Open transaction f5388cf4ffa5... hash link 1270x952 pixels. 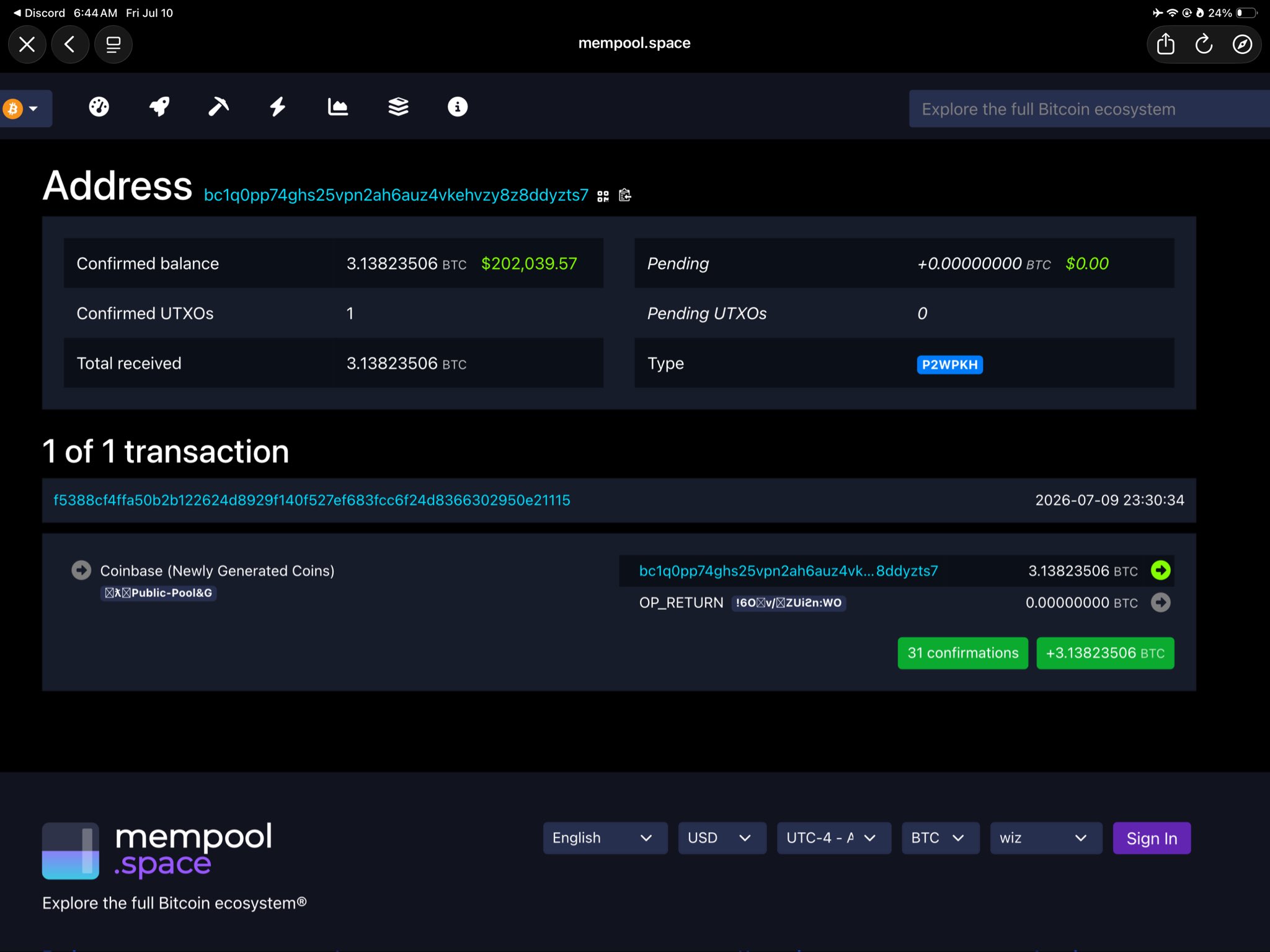tap(312, 501)
